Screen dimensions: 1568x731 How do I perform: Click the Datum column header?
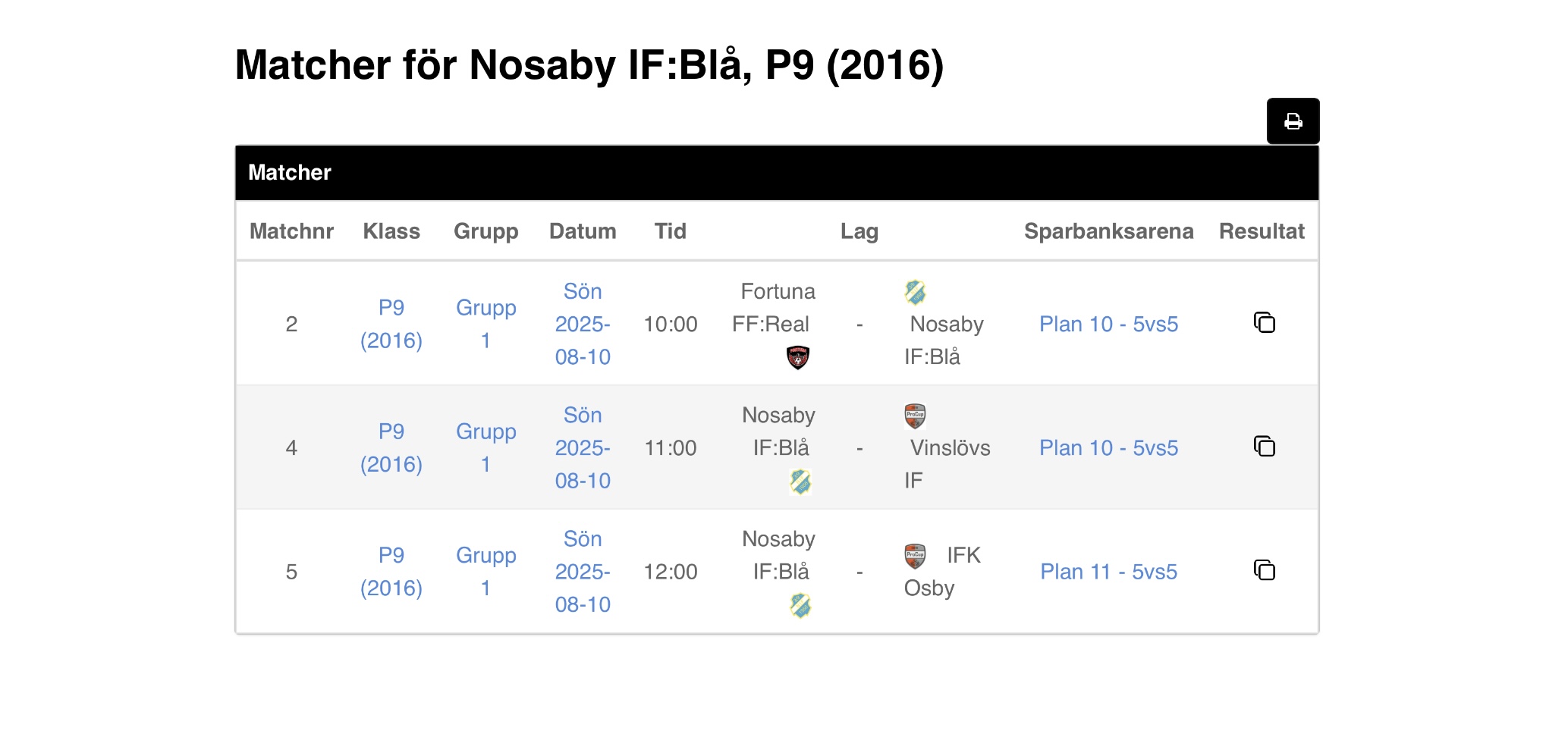[x=583, y=231]
